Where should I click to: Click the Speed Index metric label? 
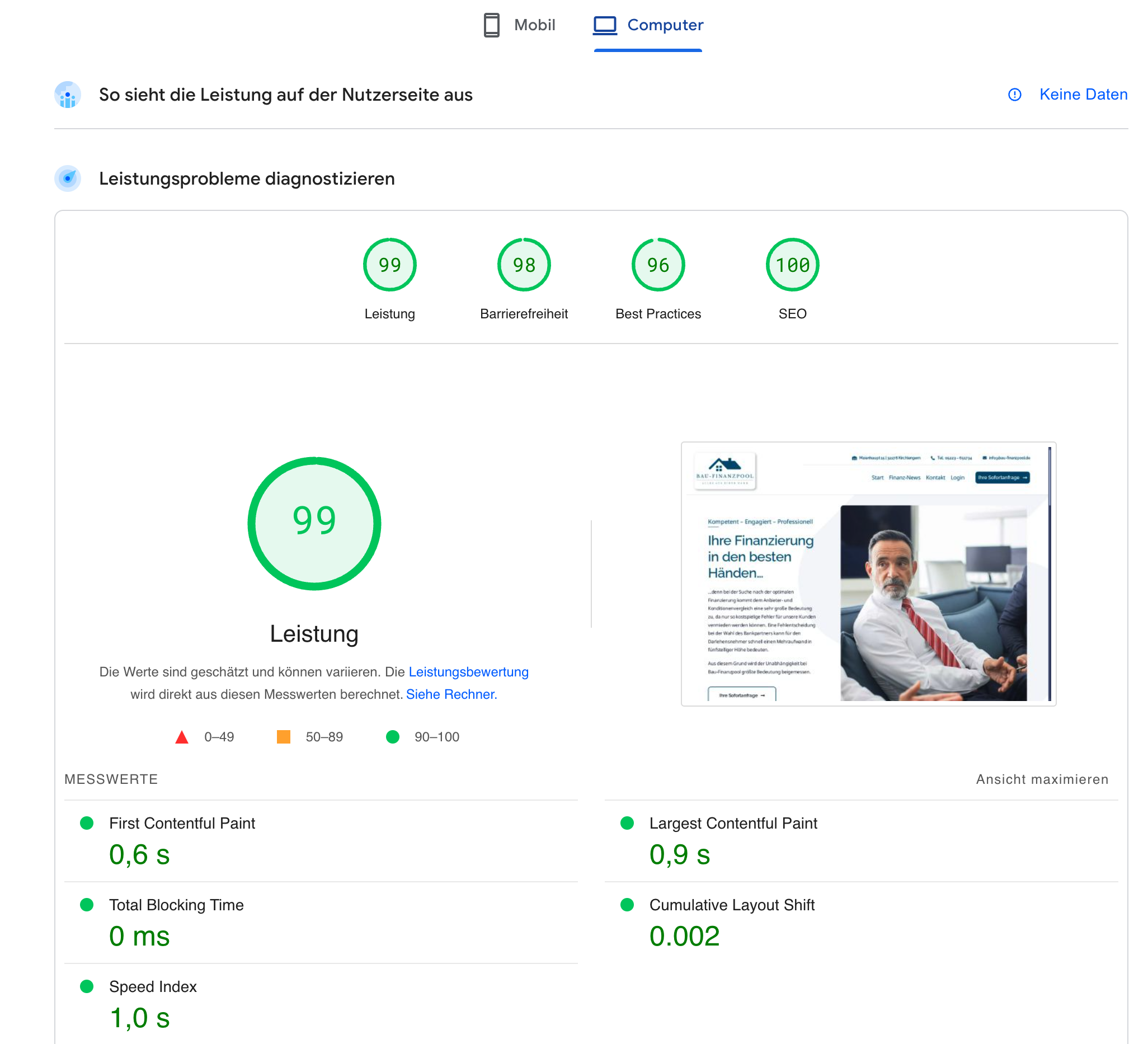pos(153,986)
